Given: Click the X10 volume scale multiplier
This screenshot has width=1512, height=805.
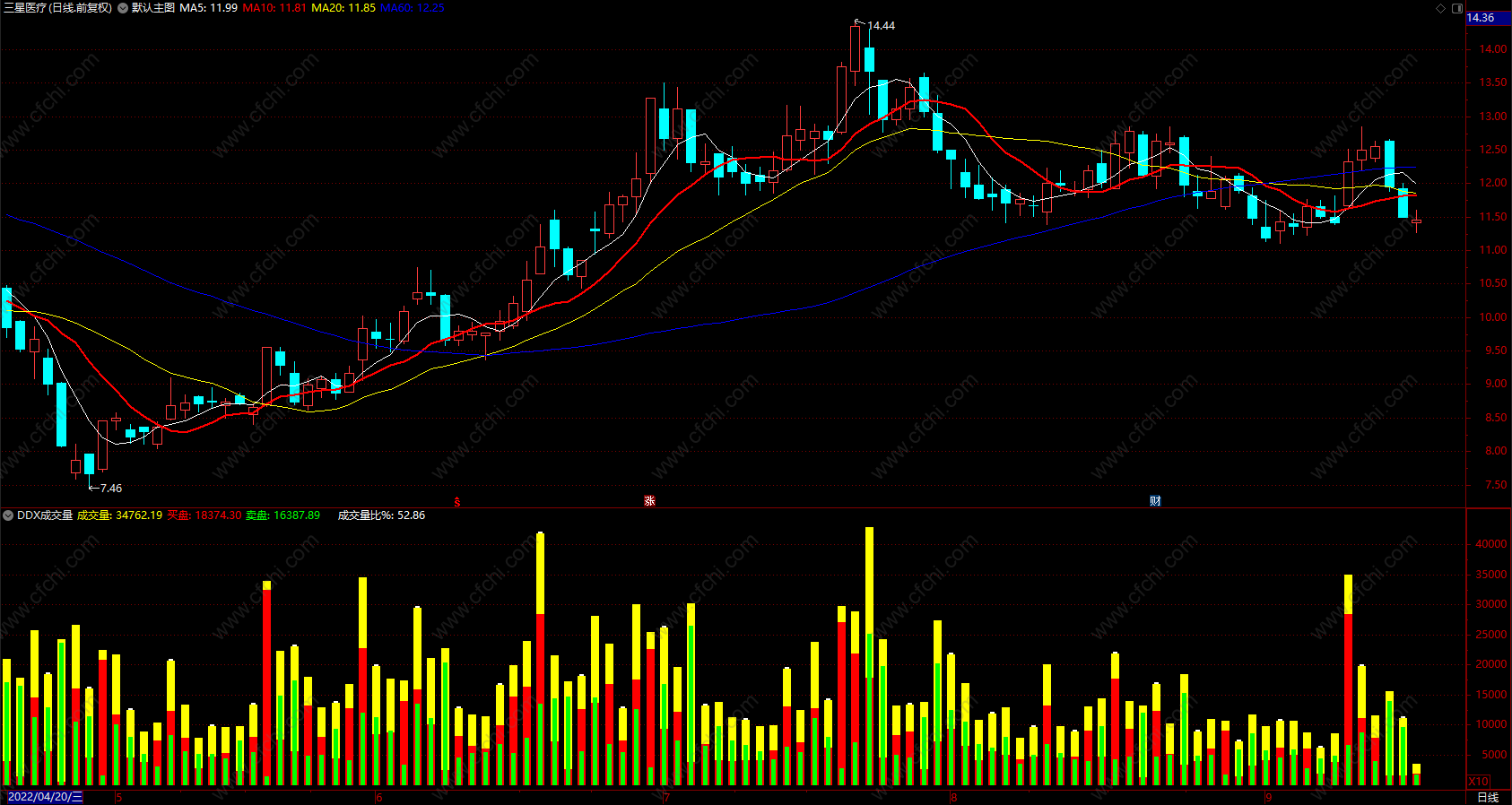Looking at the screenshot, I should point(1478,782).
